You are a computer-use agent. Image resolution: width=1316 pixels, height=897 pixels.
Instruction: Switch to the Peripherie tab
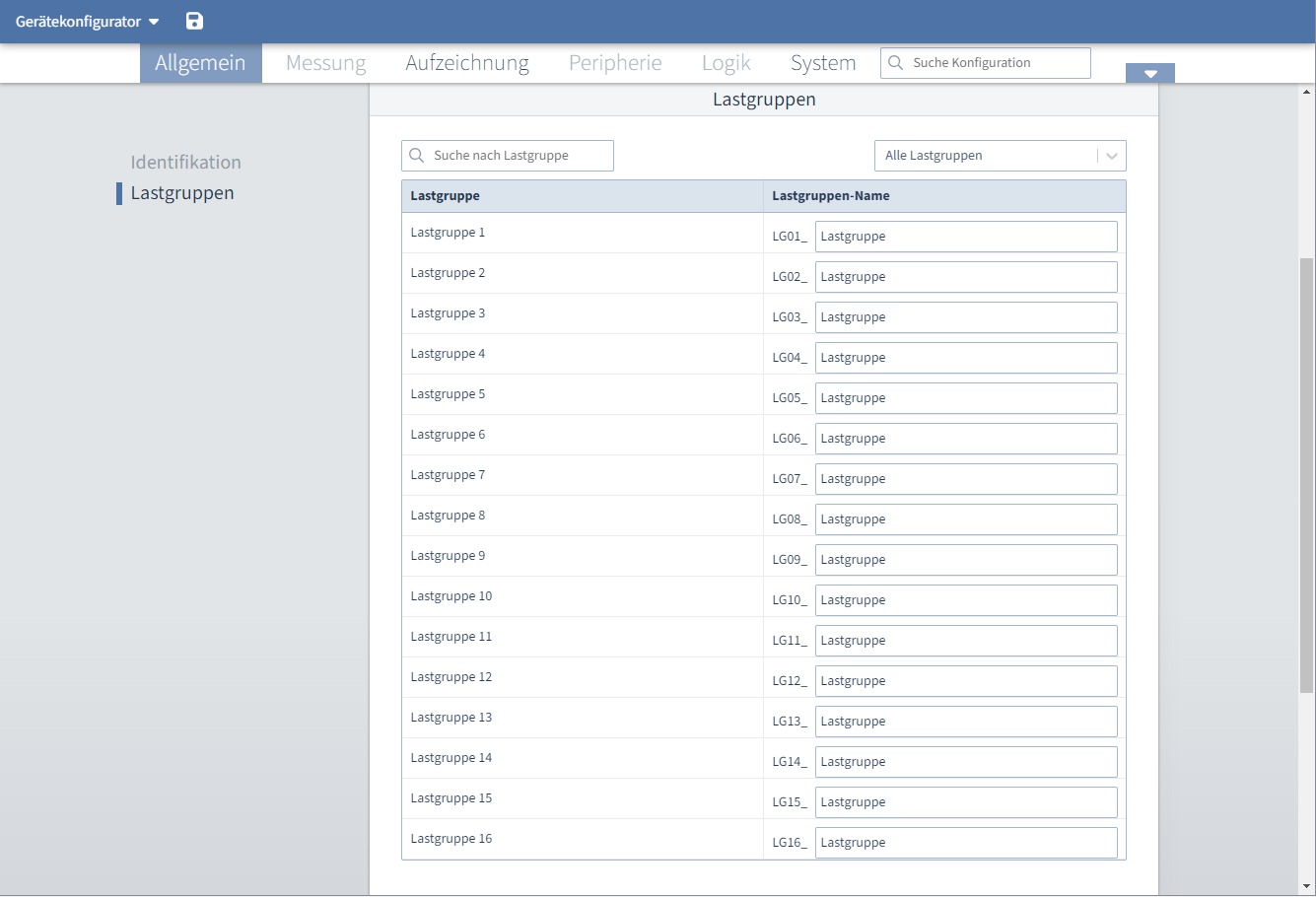(x=614, y=62)
